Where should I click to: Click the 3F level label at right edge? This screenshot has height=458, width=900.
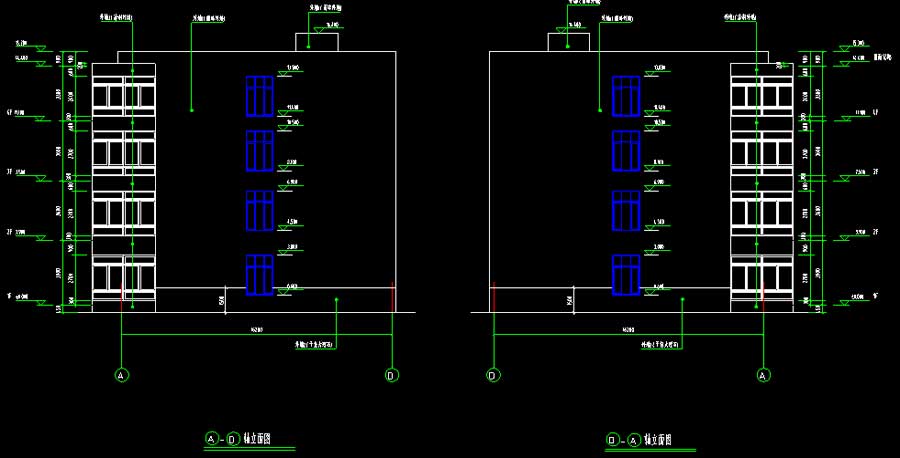tap(875, 172)
